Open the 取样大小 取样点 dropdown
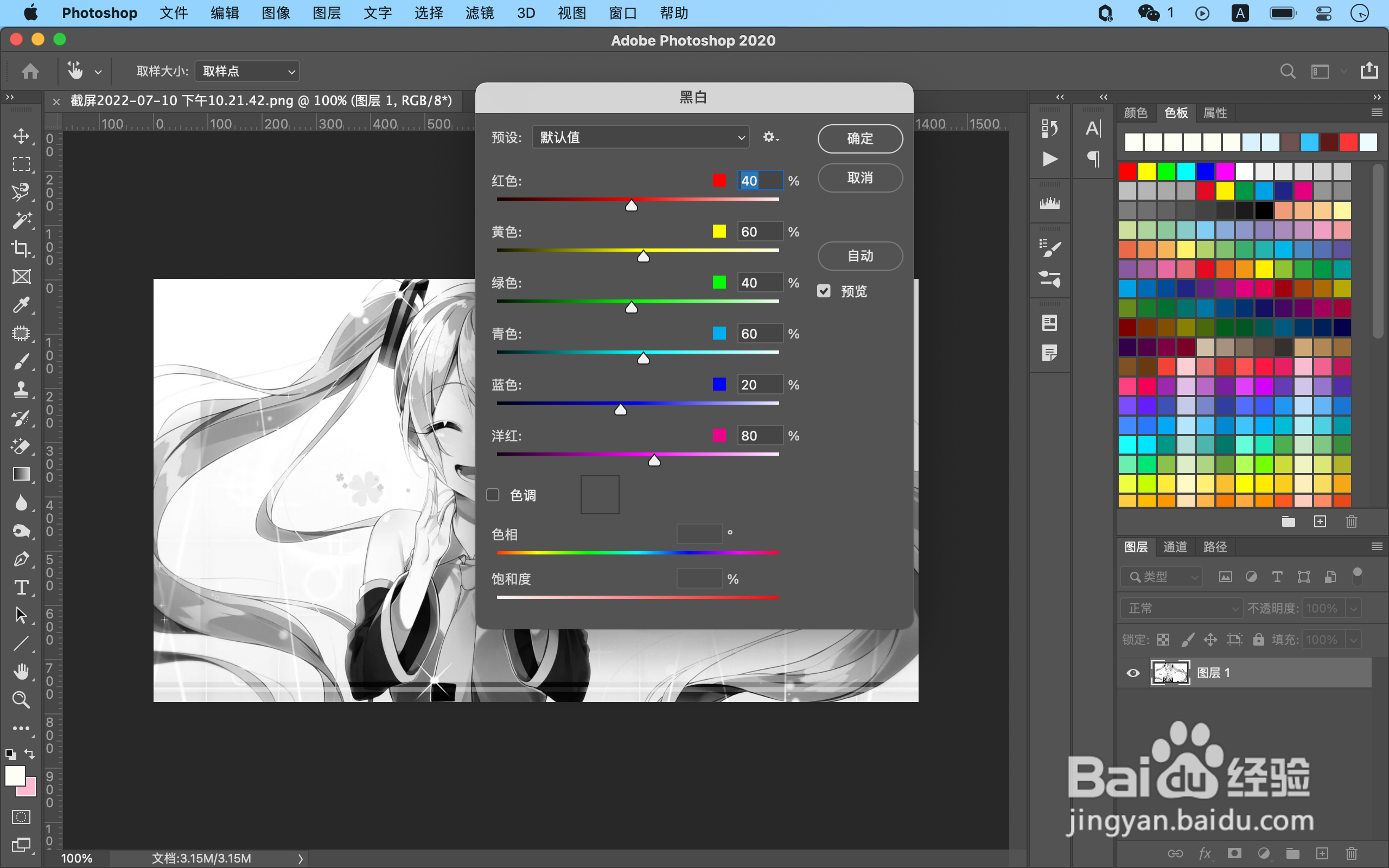Image resolution: width=1389 pixels, height=868 pixels. [247, 71]
